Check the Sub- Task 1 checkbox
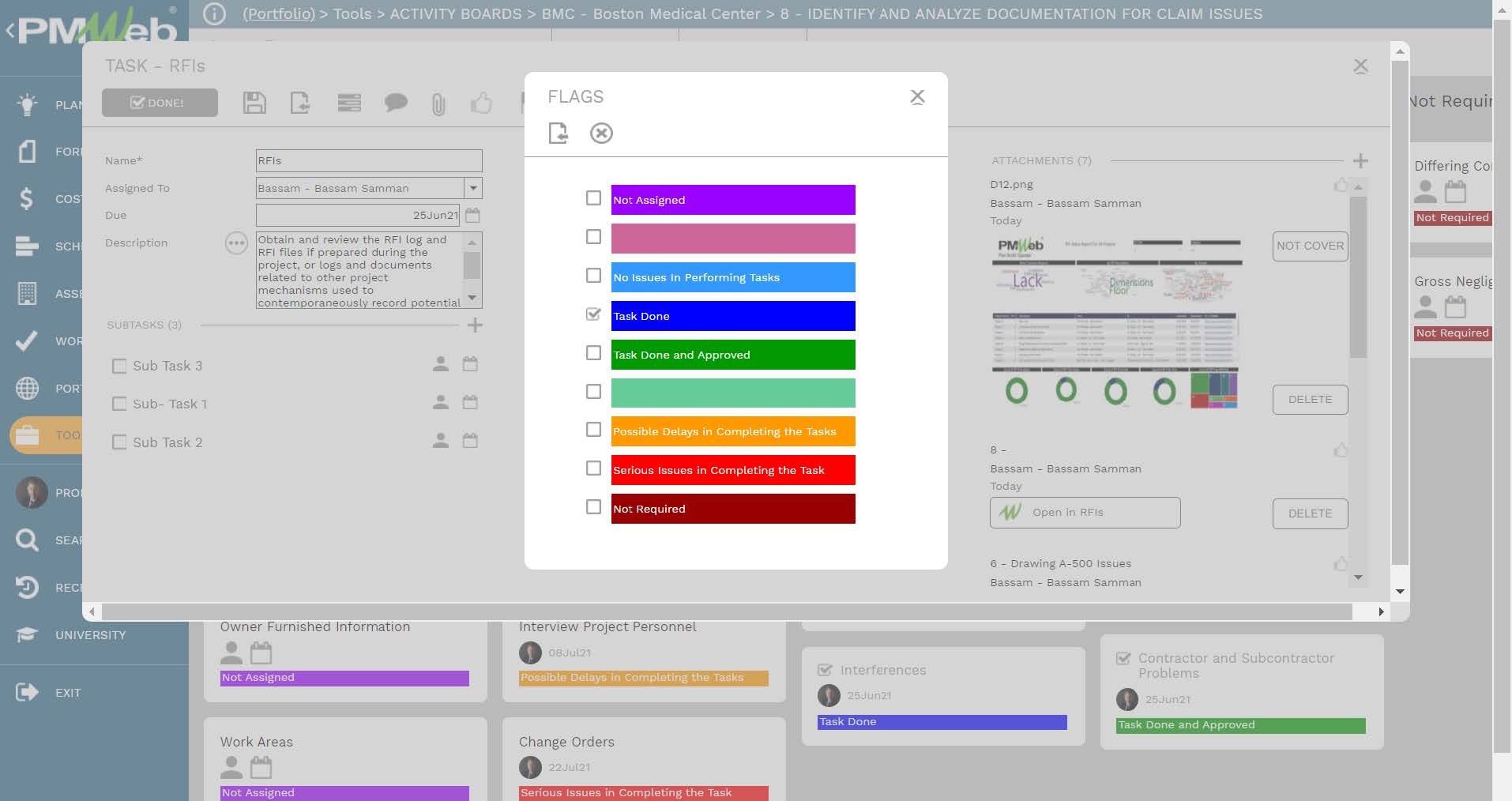Image resolution: width=1512 pixels, height=801 pixels. [119, 404]
